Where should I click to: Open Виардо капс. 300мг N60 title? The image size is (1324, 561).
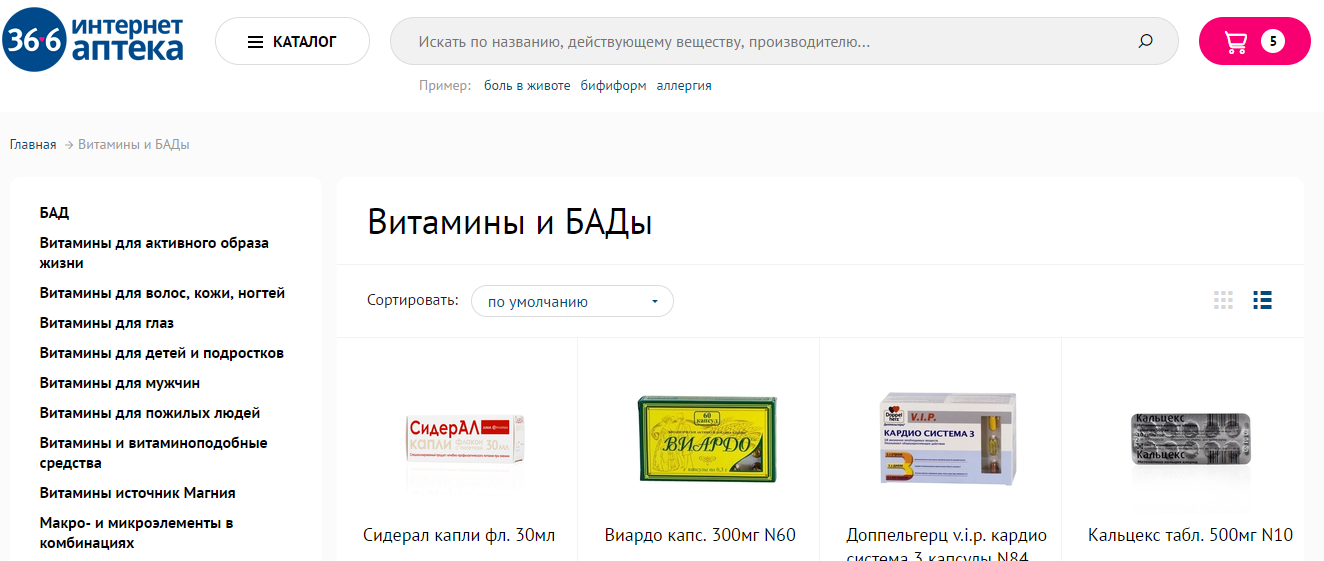[700, 535]
